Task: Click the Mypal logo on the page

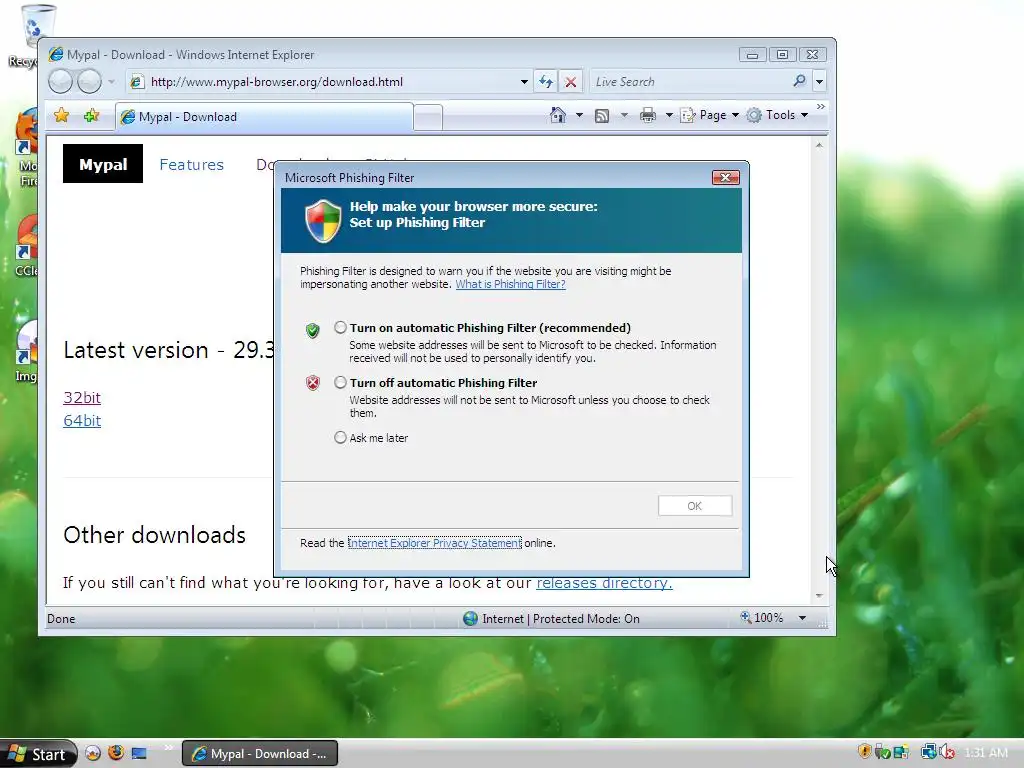Action: tap(103, 164)
